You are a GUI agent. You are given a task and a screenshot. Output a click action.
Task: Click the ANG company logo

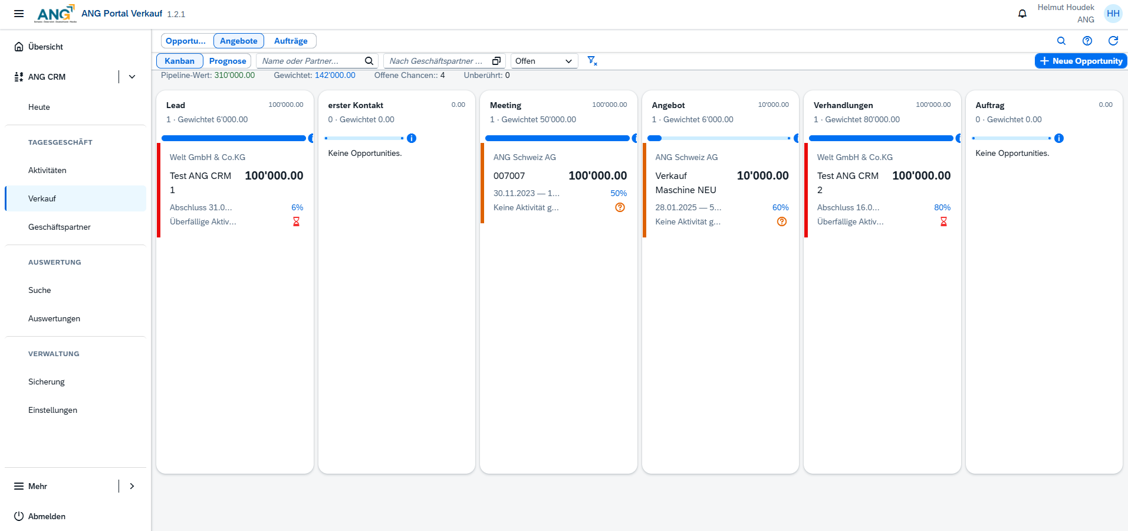(x=55, y=14)
